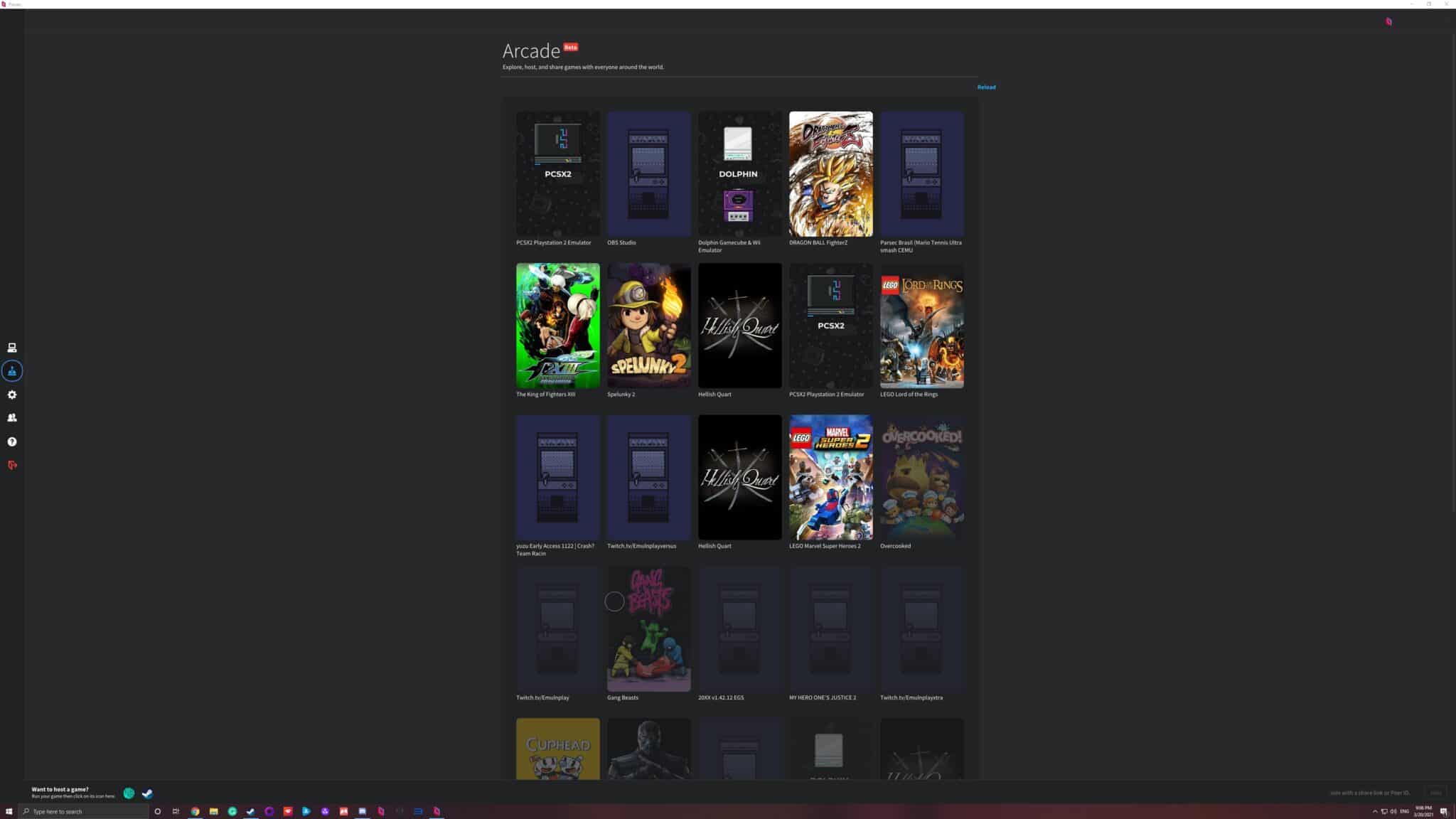This screenshot has height=819, width=1456.
Task: Open the Help question mark icon
Action: (x=12, y=441)
